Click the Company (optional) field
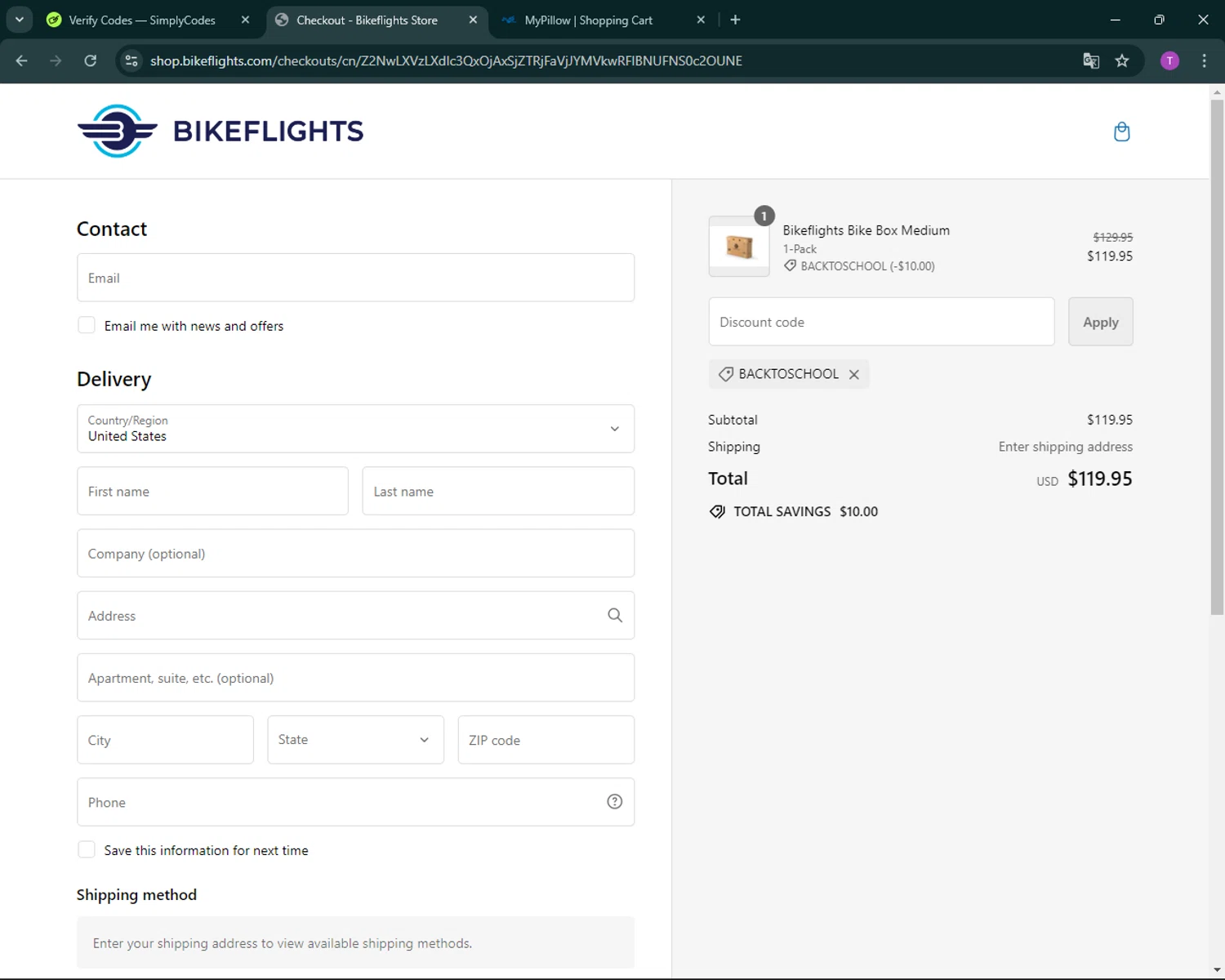Screen dimensions: 1225x980 355,553
